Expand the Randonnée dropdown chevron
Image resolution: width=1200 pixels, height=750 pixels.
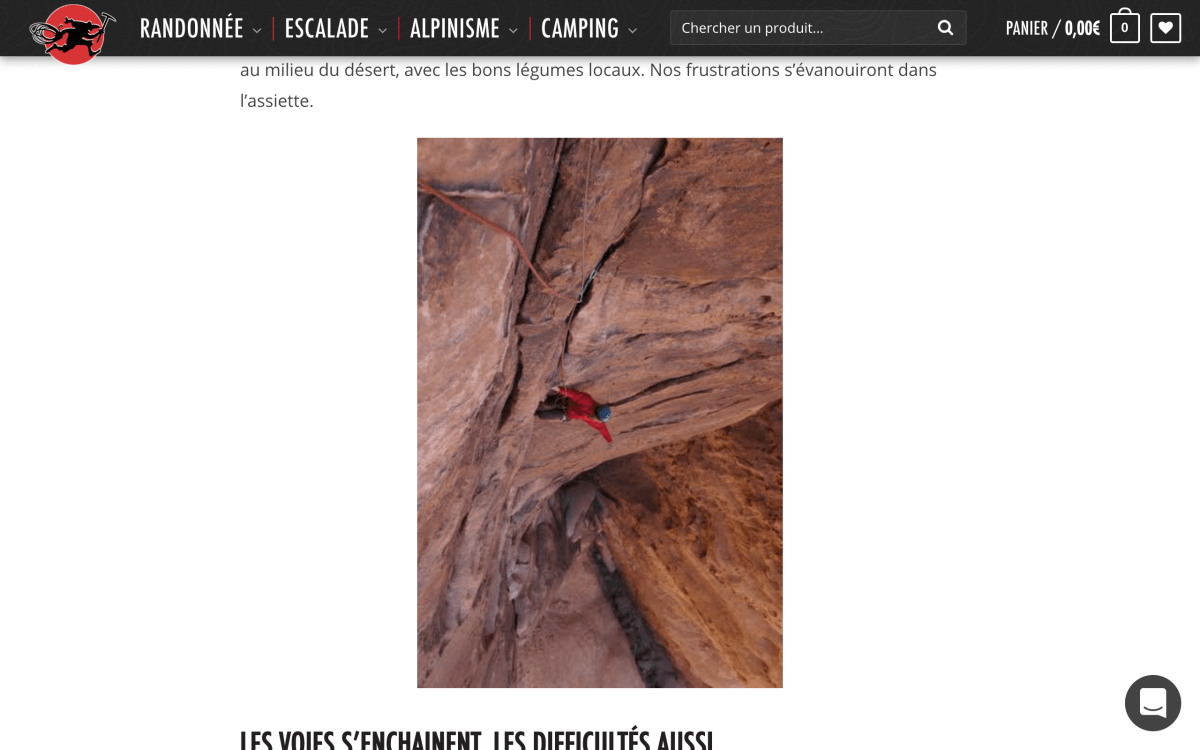(x=257, y=31)
